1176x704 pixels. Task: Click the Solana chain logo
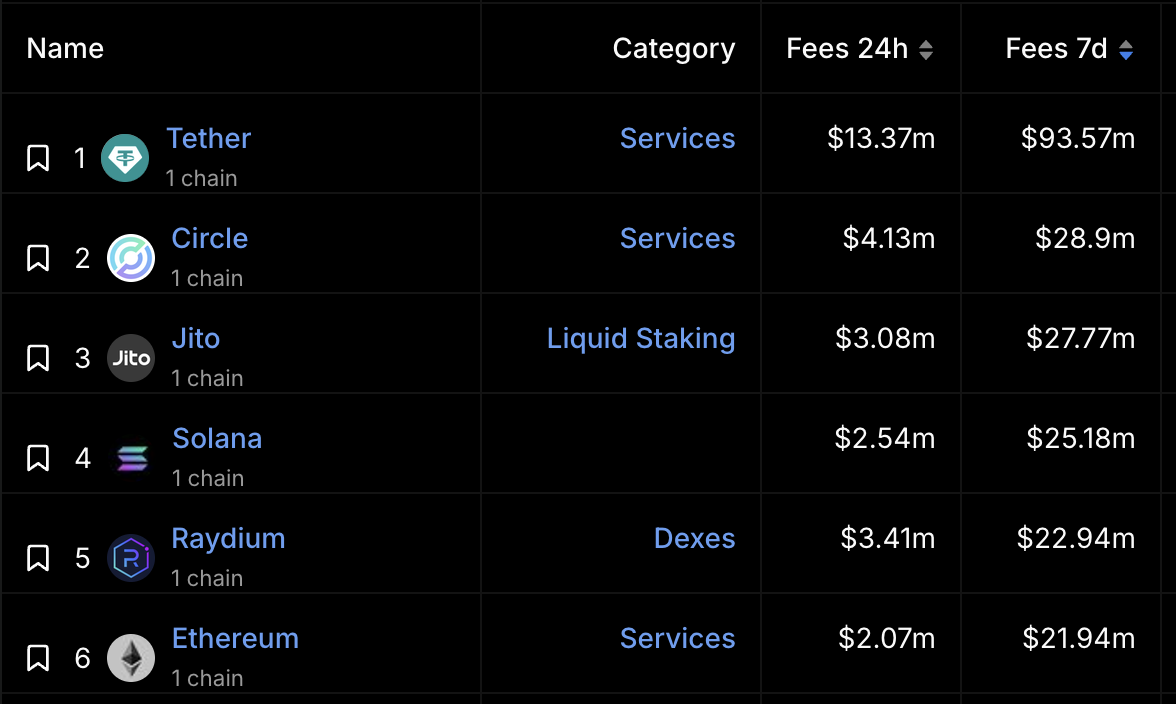pos(131,457)
